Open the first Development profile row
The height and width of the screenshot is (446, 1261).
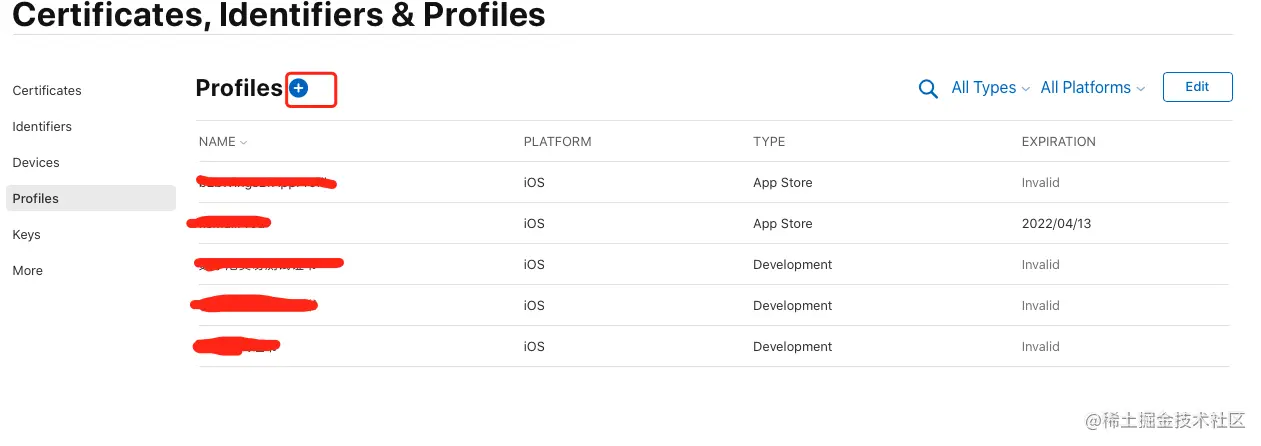pyautogui.click(x=268, y=264)
